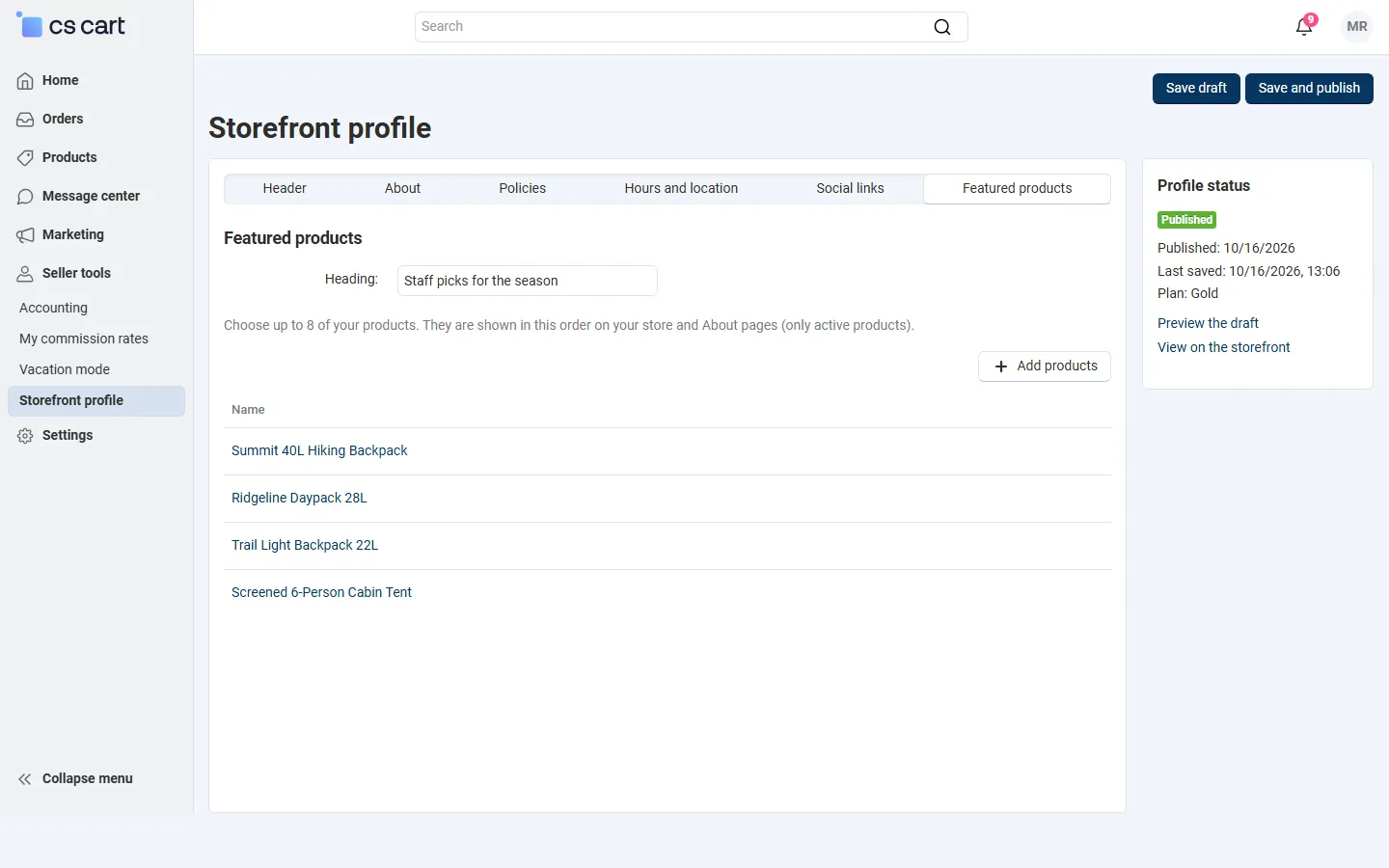Open Trail Light Backpack 22L product
1389x868 pixels.
[305, 545]
